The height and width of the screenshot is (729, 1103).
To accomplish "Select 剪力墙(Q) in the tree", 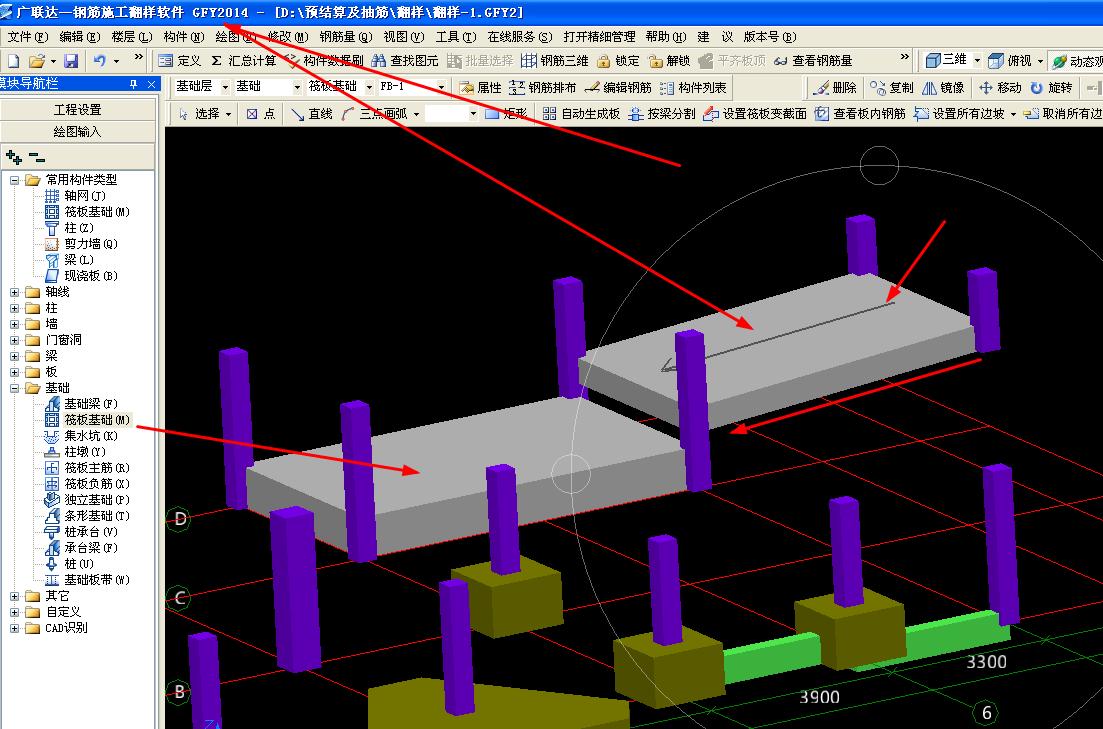I will pos(91,243).
